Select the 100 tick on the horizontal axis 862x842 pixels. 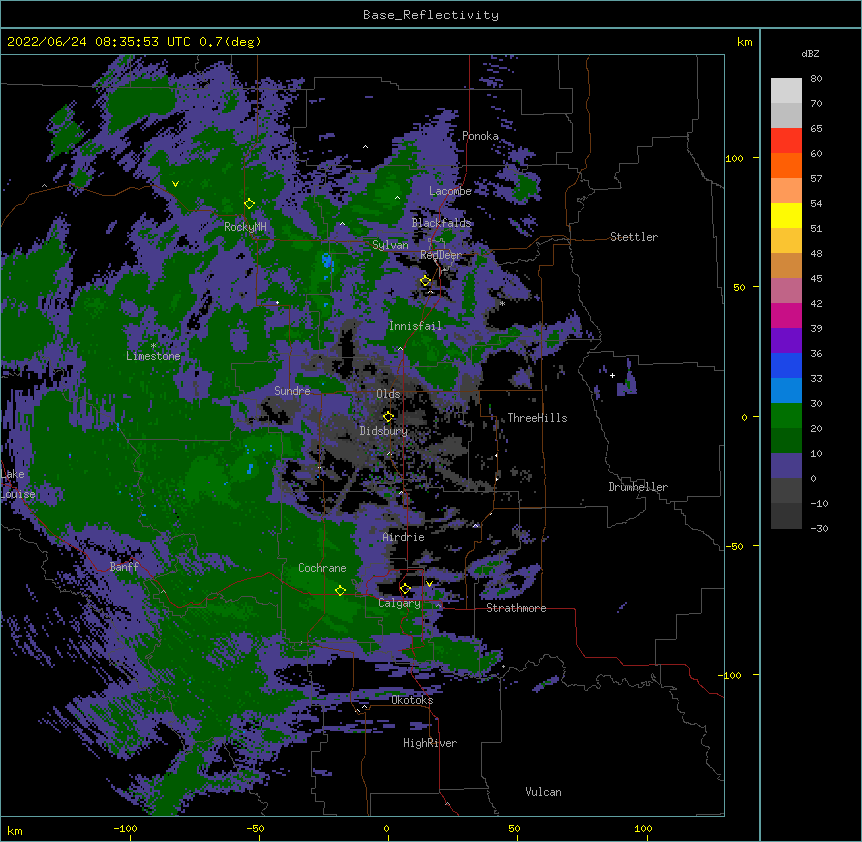(643, 828)
